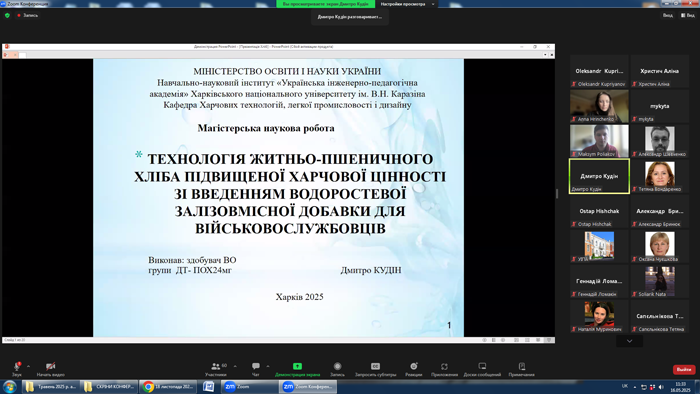Select highlighted Дмитро Кудін speaker tile
This screenshot has height=394, width=700.
click(599, 176)
